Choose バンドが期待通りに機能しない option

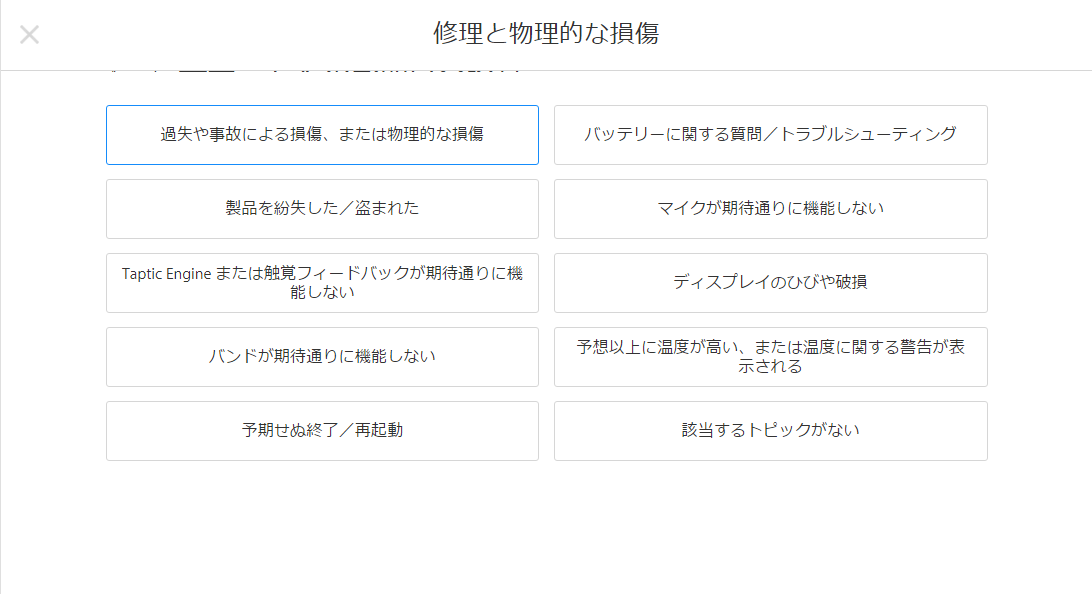coord(322,357)
